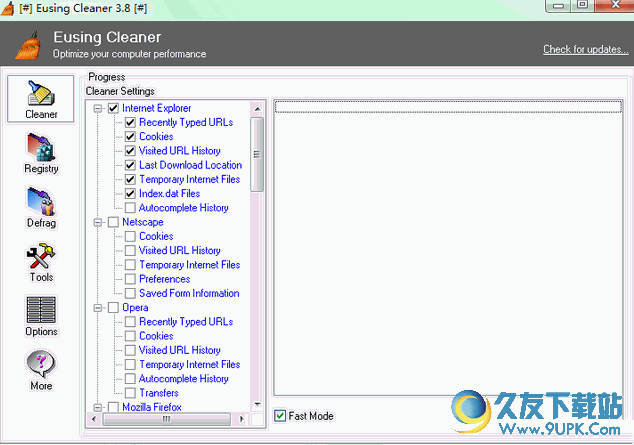Enable Opera Visited URL History checkbox
Screen dimensions: 634x445
(130, 350)
